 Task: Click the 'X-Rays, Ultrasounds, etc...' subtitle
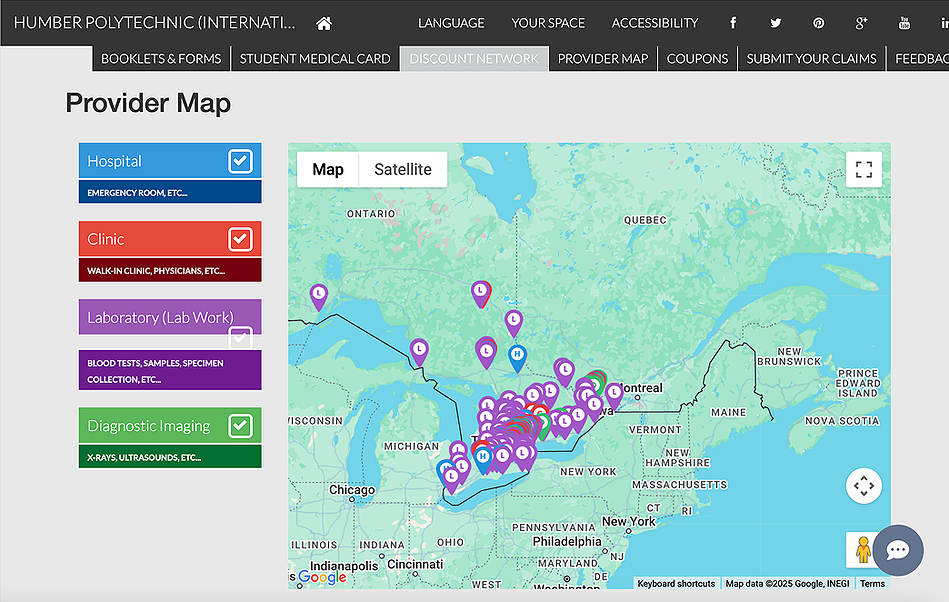click(x=144, y=457)
